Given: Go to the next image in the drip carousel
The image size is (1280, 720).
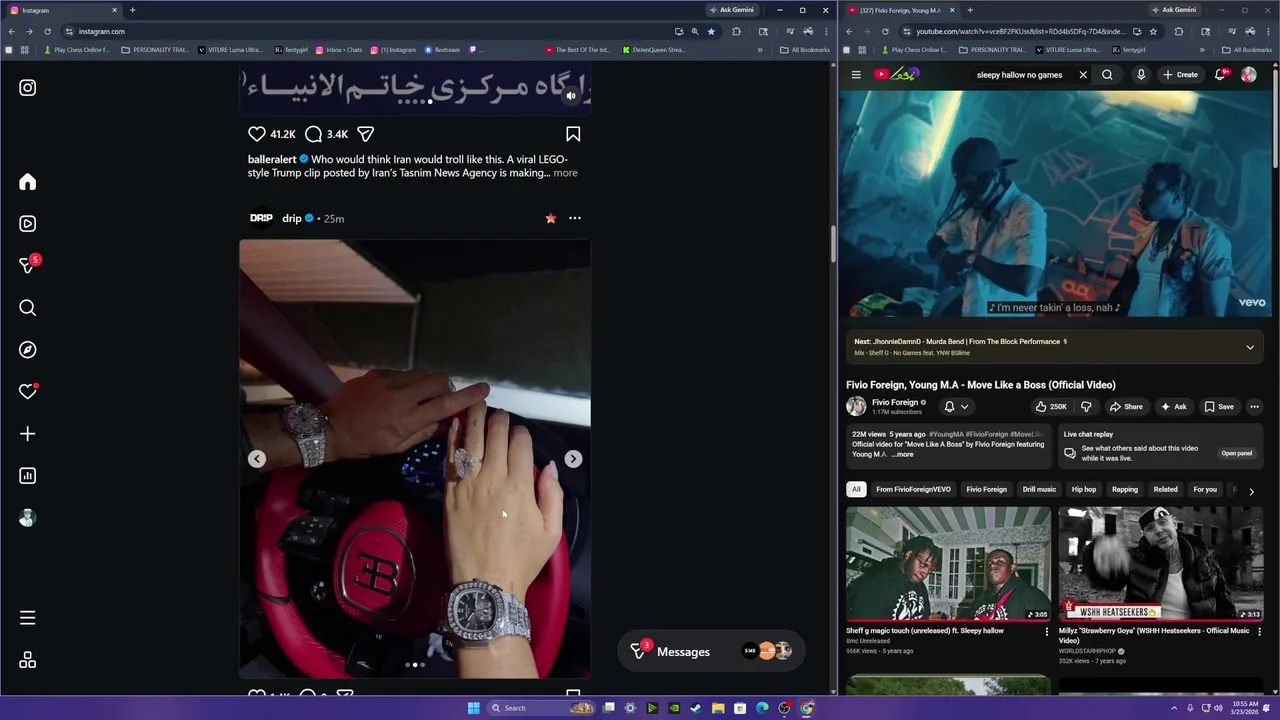Looking at the screenshot, I should tap(573, 459).
